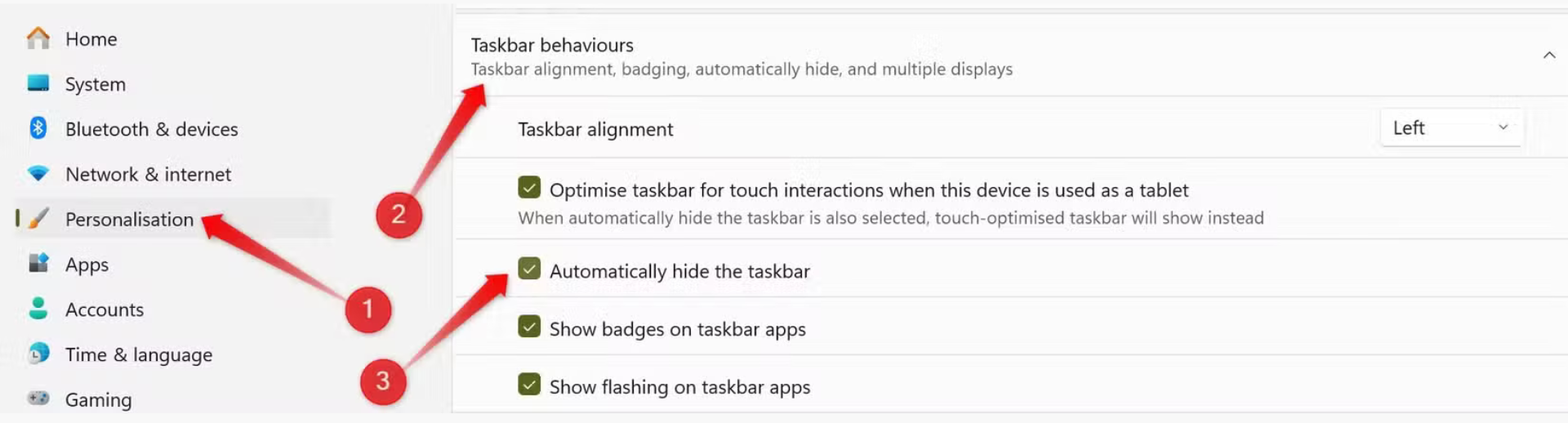This screenshot has width=1568, height=423.
Task: Open the Taskbar alignment dropdown
Action: tap(1450, 128)
